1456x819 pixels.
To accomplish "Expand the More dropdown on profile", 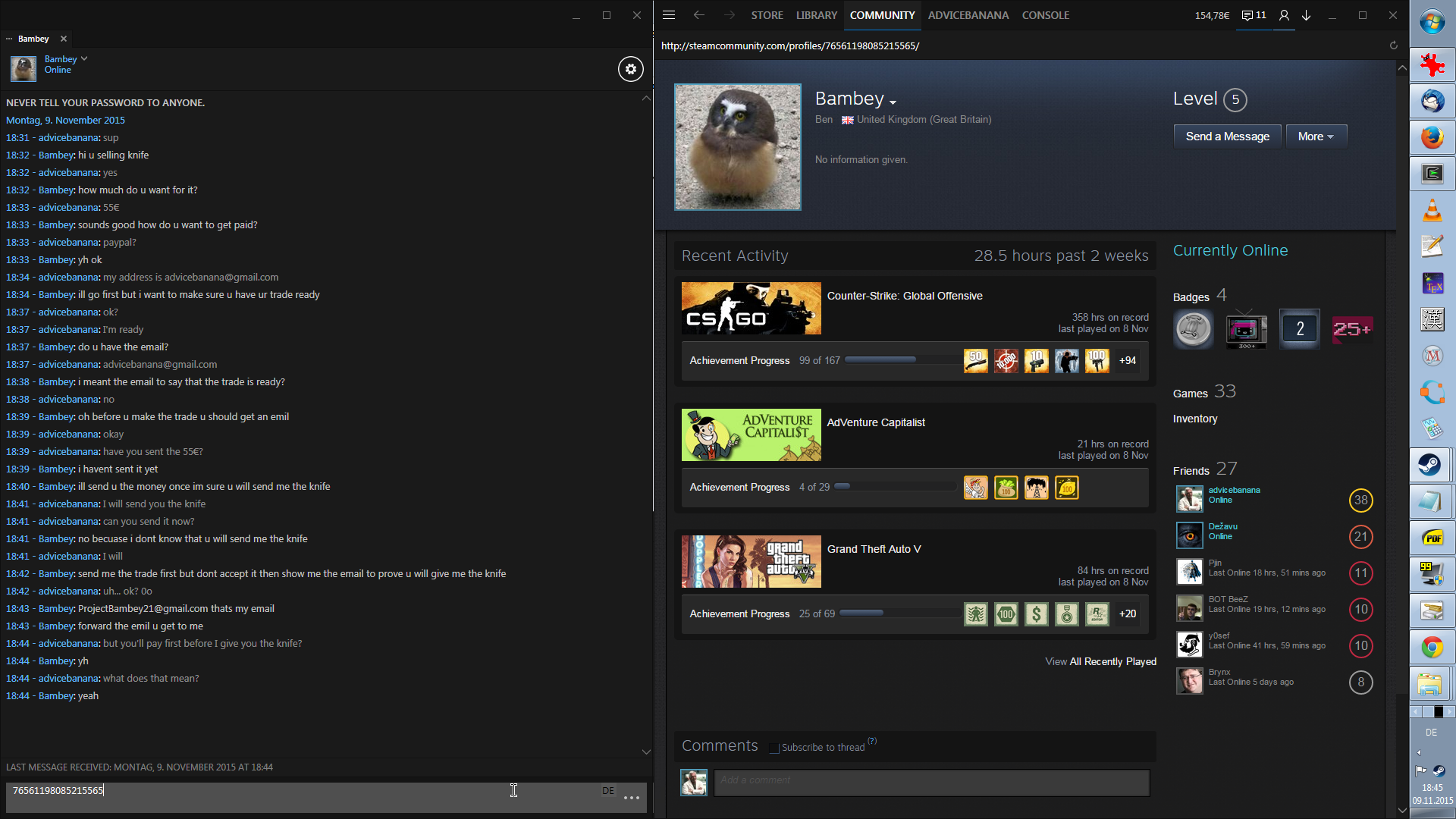I will [x=1316, y=136].
